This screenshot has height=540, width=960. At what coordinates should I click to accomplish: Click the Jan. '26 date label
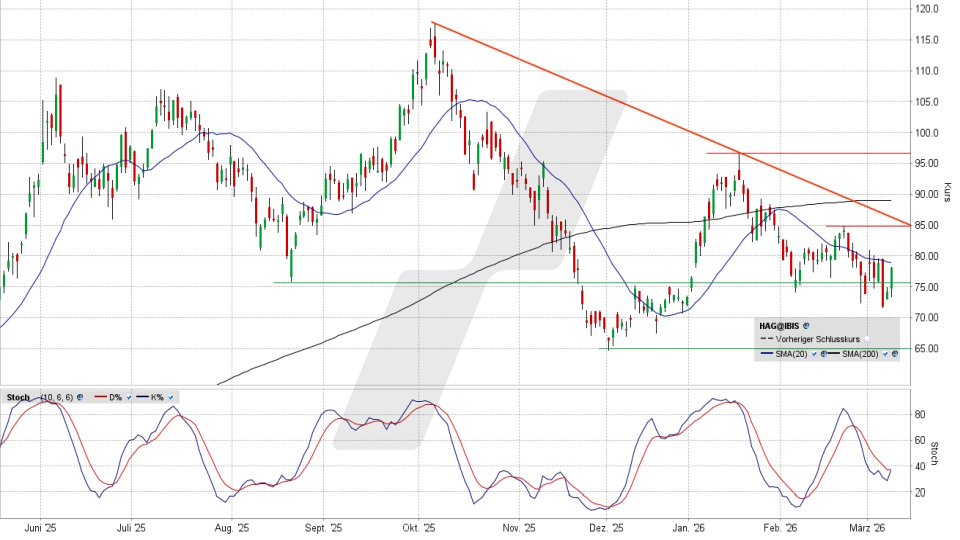pos(693,526)
